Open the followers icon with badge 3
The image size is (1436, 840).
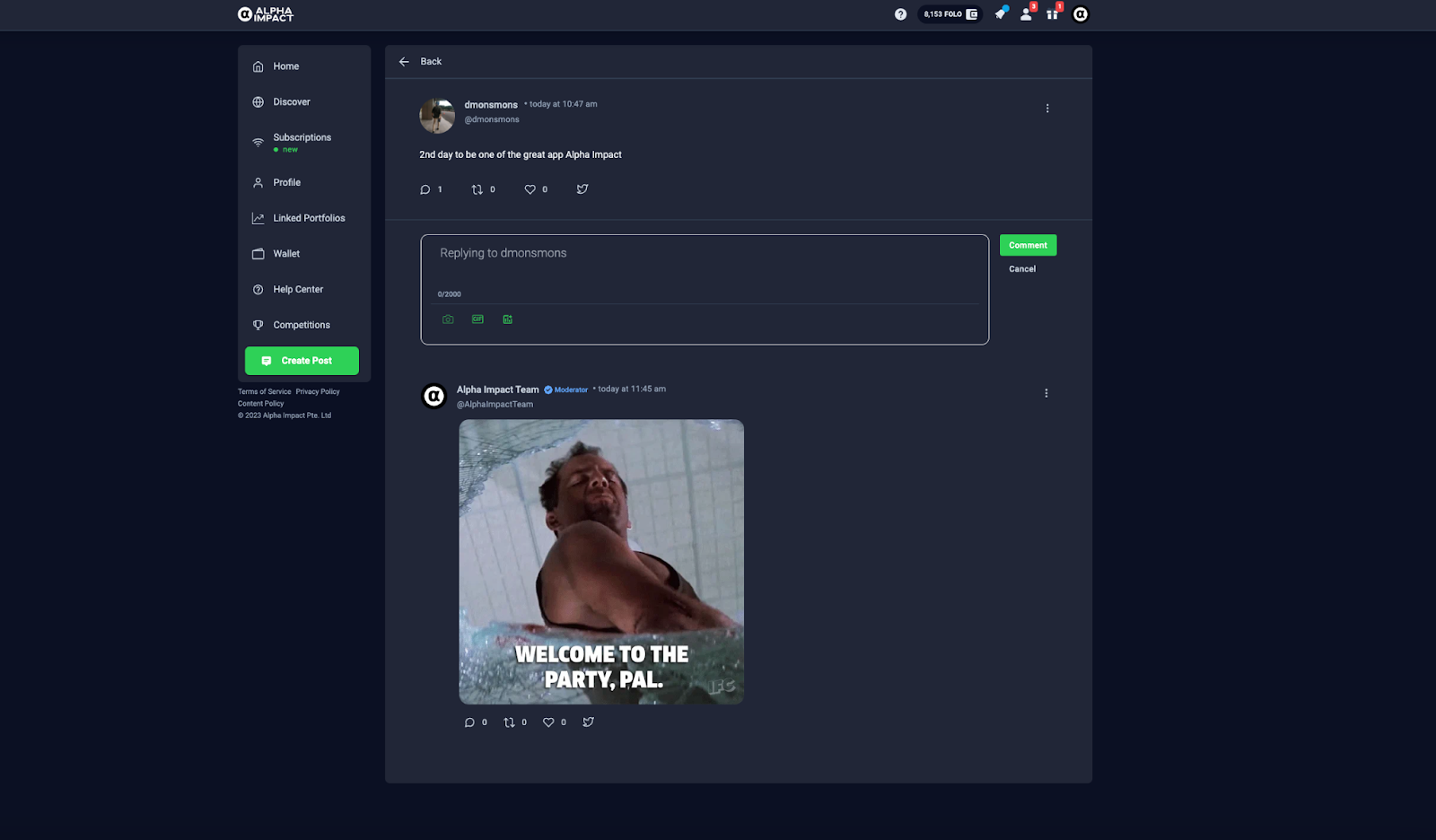pos(1026,14)
